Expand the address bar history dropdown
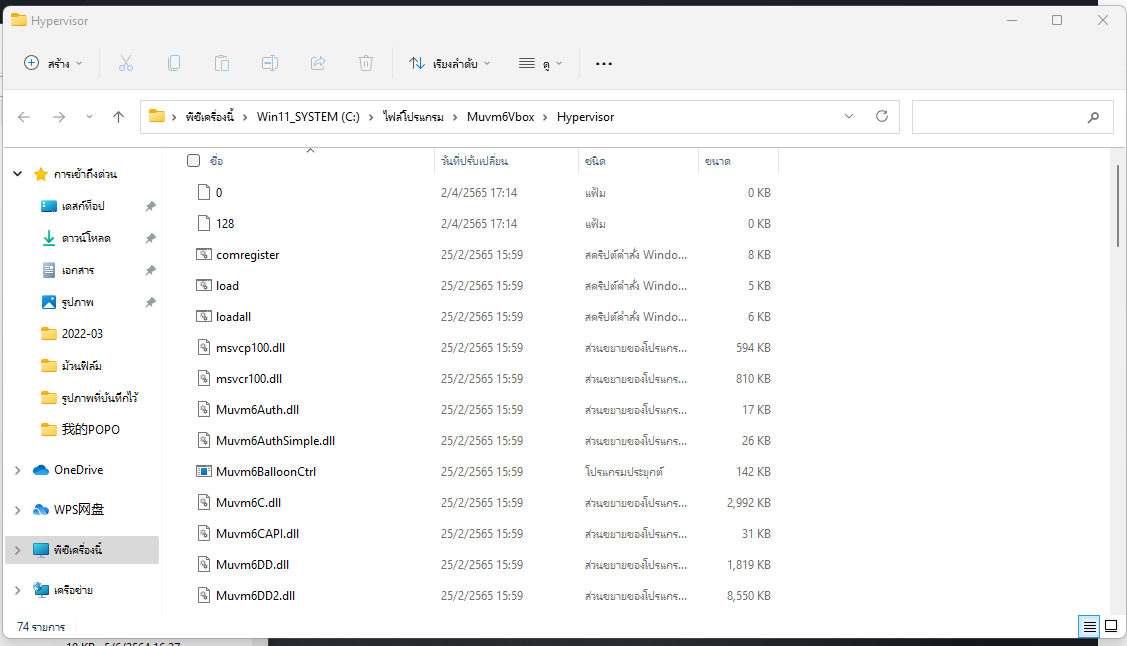 [x=849, y=116]
